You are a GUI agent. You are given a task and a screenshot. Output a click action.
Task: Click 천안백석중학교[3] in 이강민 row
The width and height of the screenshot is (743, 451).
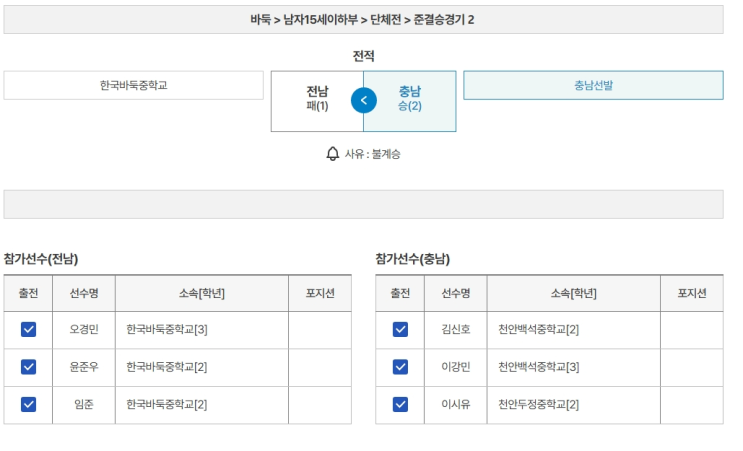[539, 367]
